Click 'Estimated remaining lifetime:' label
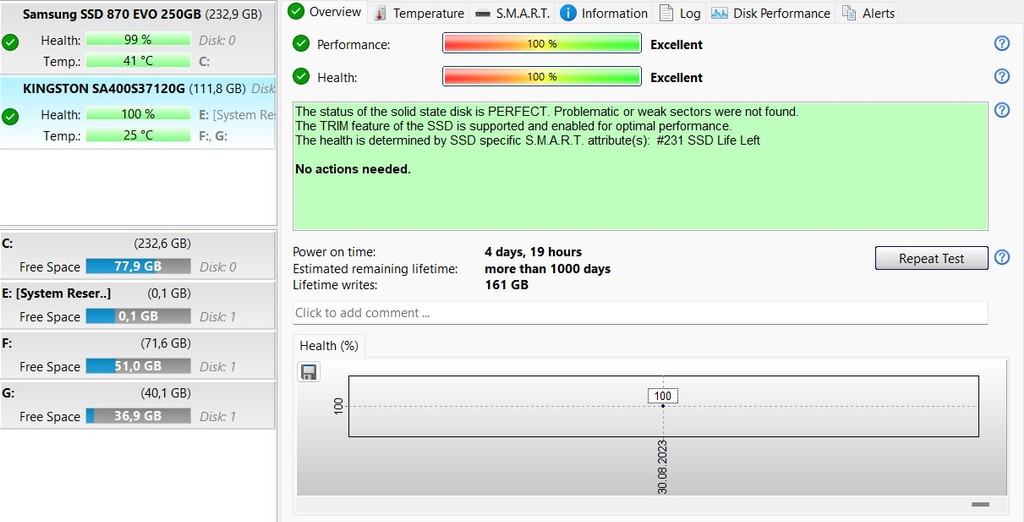Image resolution: width=1024 pixels, height=522 pixels. (x=375, y=269)
